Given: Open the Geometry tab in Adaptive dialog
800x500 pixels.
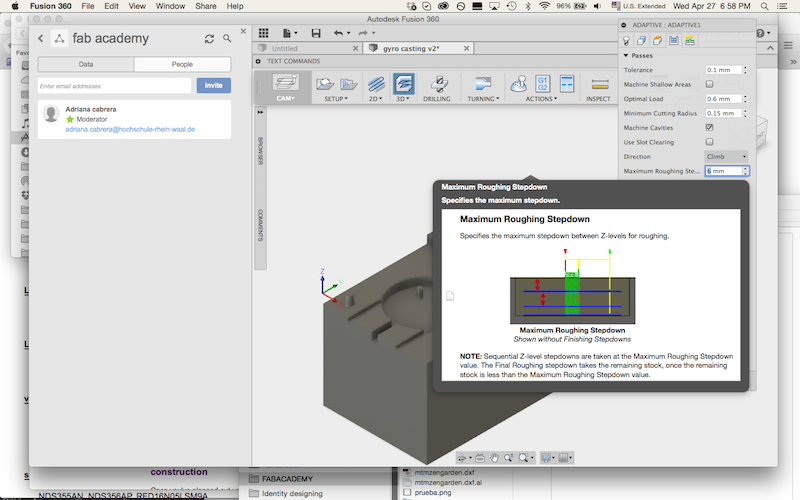Looking at the screenshot, I should click(642, 41).
